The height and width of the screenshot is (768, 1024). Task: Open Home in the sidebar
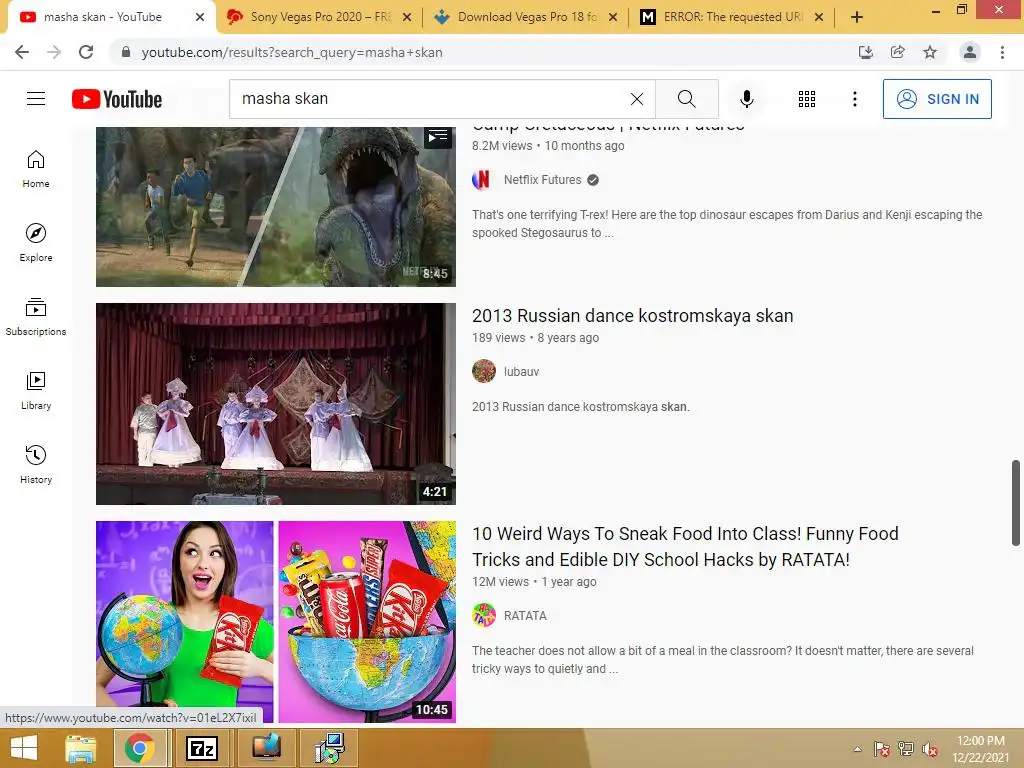click(x=36, y=169)
